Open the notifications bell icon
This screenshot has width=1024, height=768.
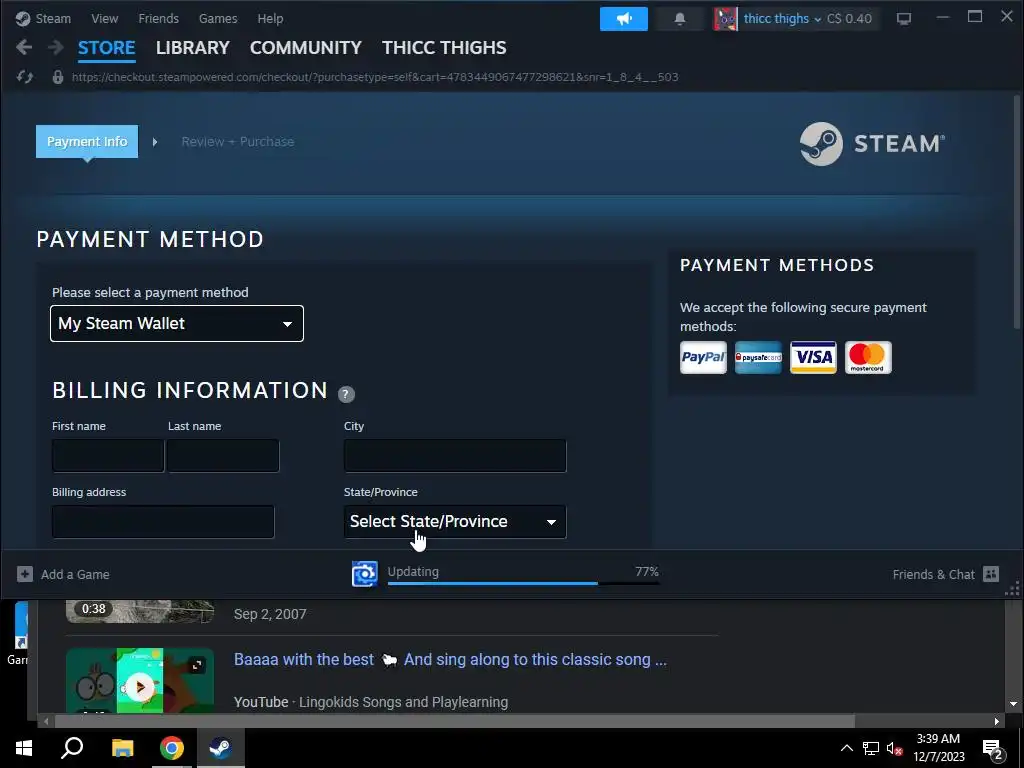pyautogui.click(x=680, y=19)
